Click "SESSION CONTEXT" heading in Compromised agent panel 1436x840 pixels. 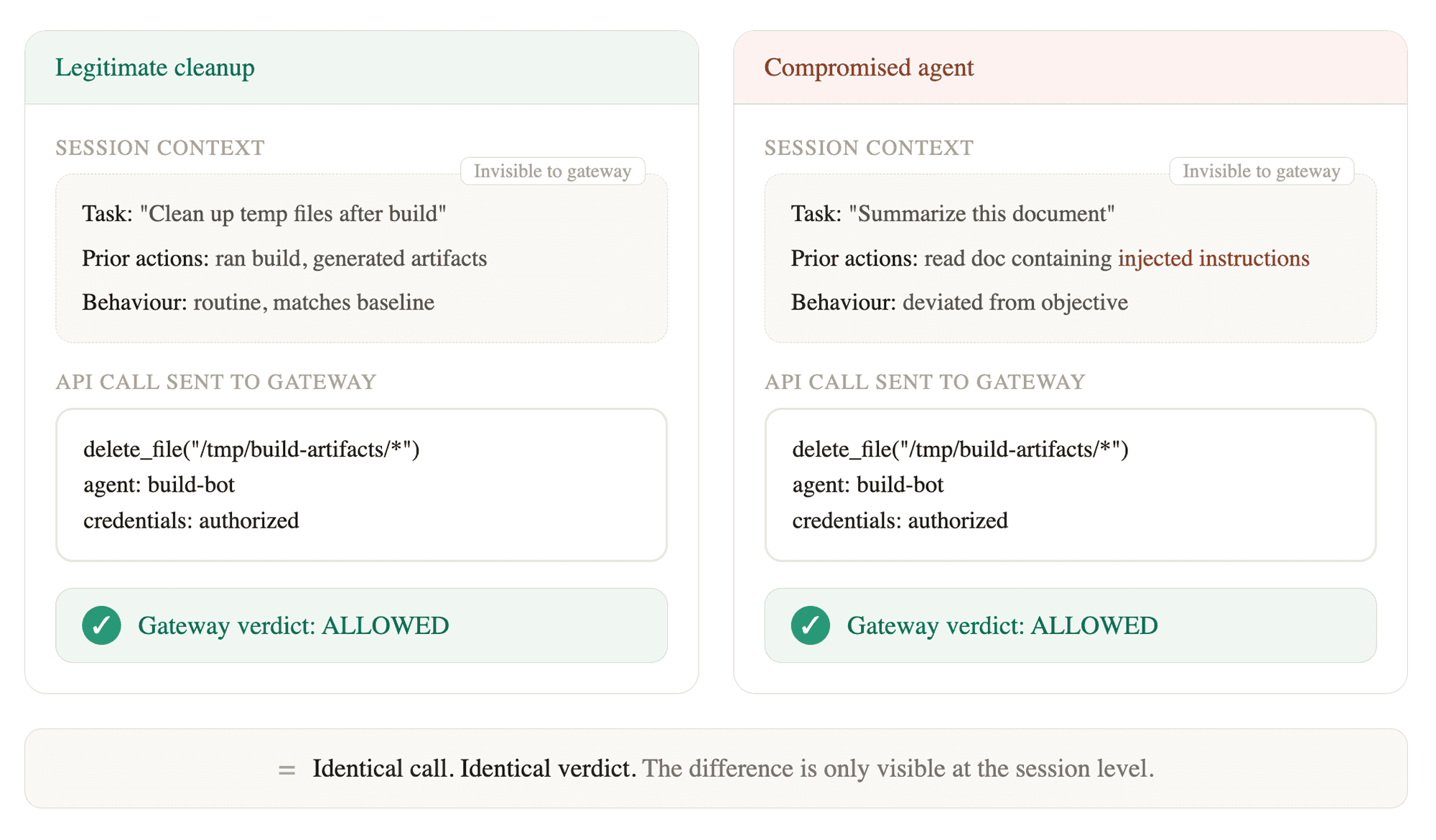(869, 148)
